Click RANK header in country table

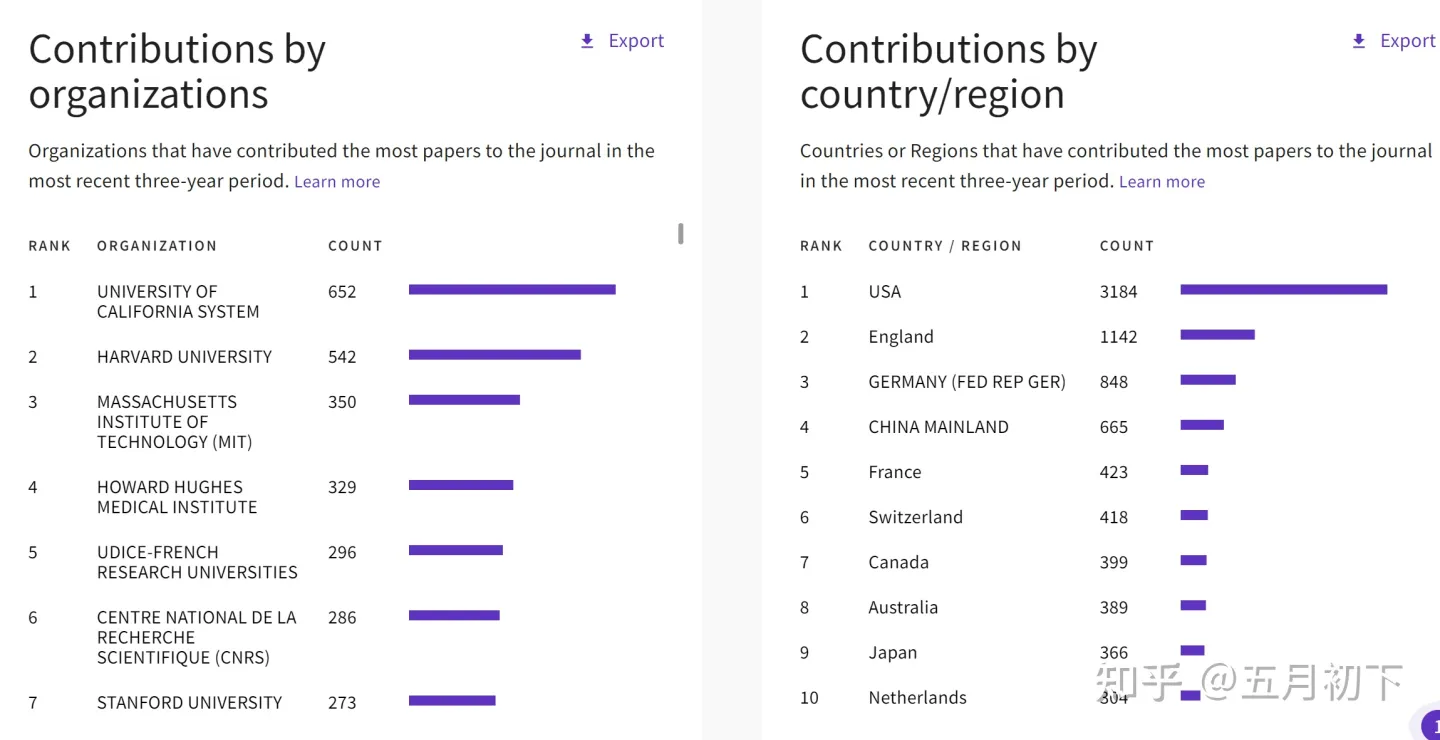click(x=821, y=246)
